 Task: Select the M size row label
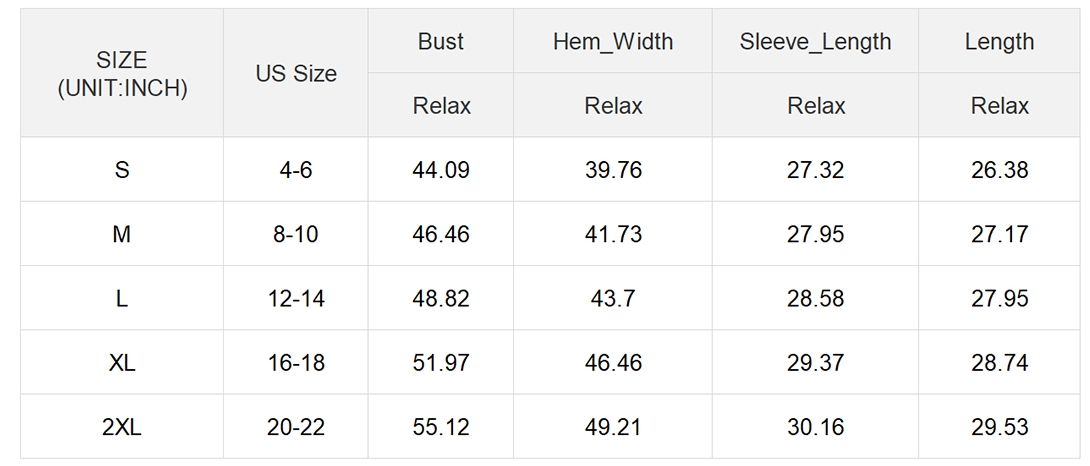[x=122, y=234]
